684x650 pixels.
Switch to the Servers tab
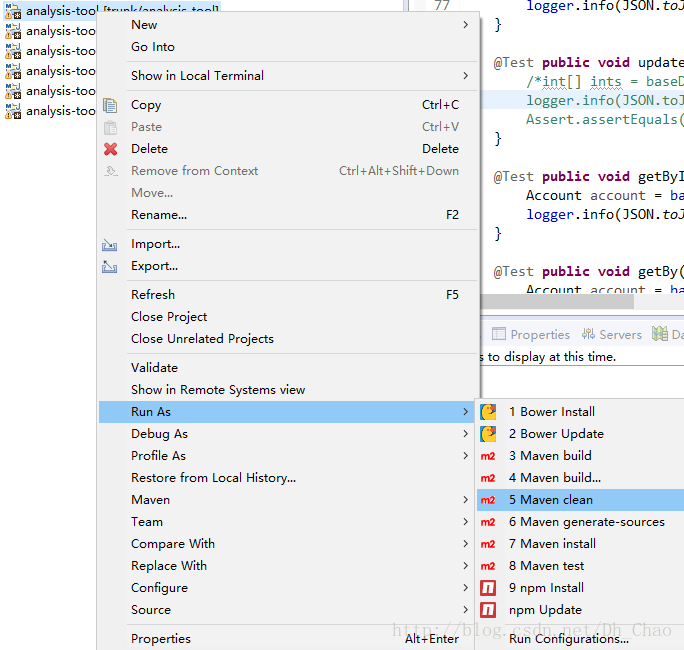pyautogui.click(x=612, y=335)
